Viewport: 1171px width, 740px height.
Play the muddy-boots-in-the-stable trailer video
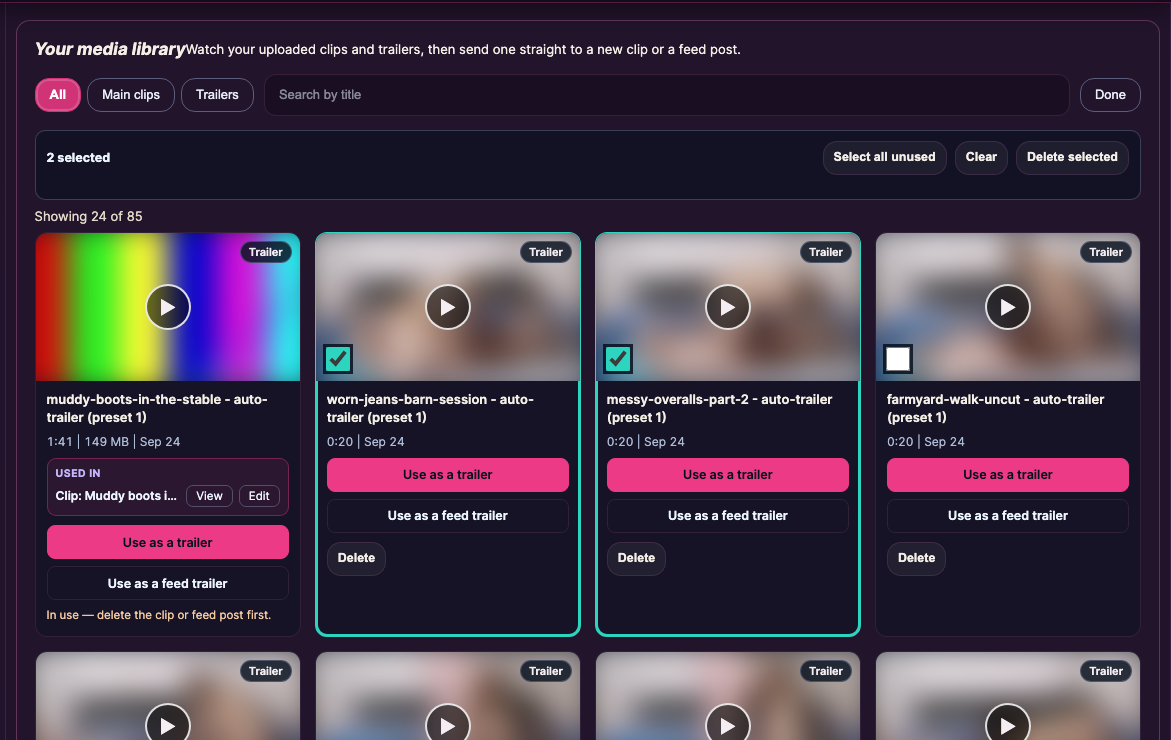[x=168, y=307]
